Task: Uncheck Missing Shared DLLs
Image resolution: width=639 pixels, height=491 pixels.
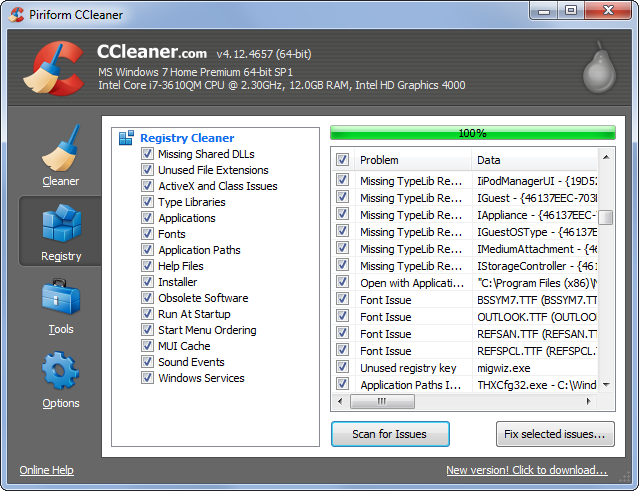Action: [x=147, y=154]
